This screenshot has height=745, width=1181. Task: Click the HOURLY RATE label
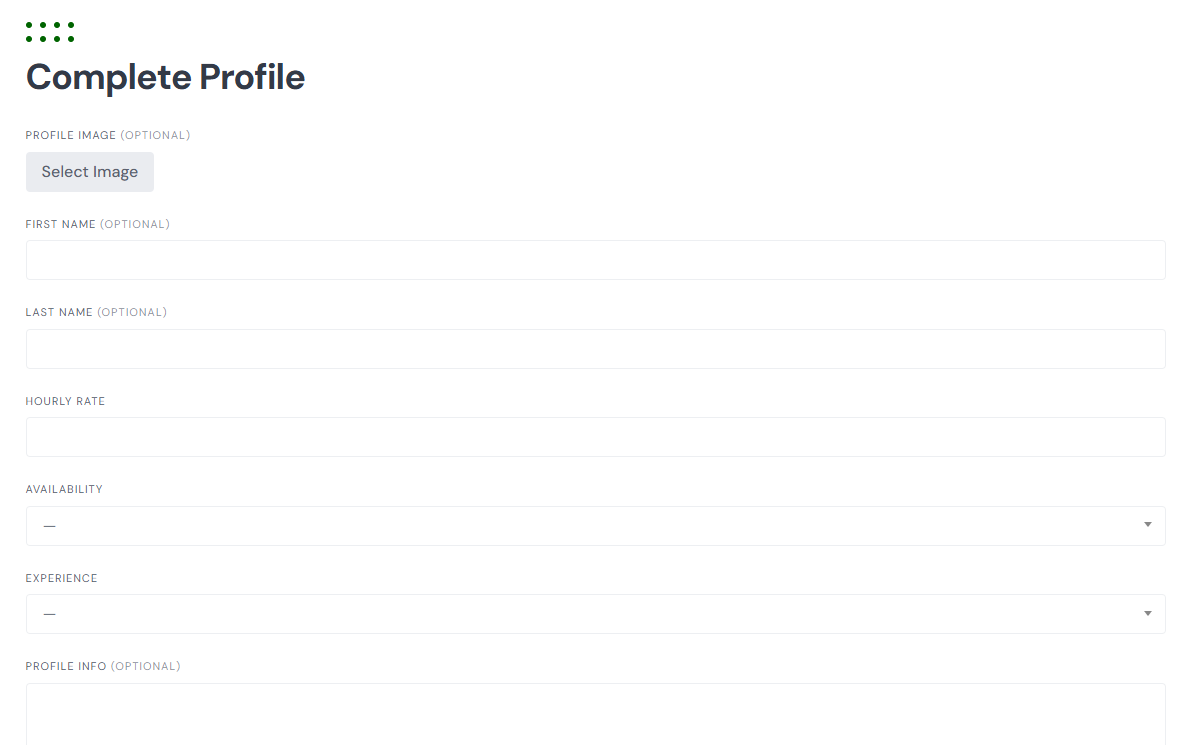(x=66, y=402)
